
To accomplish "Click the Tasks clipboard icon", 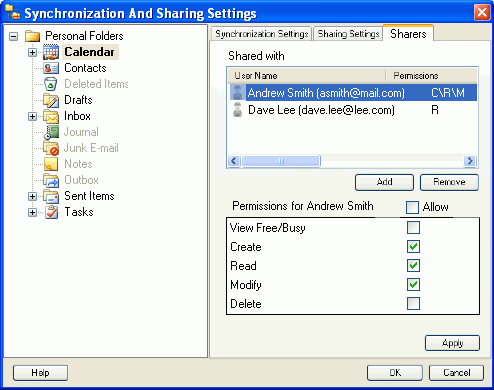I will [52, 212].
